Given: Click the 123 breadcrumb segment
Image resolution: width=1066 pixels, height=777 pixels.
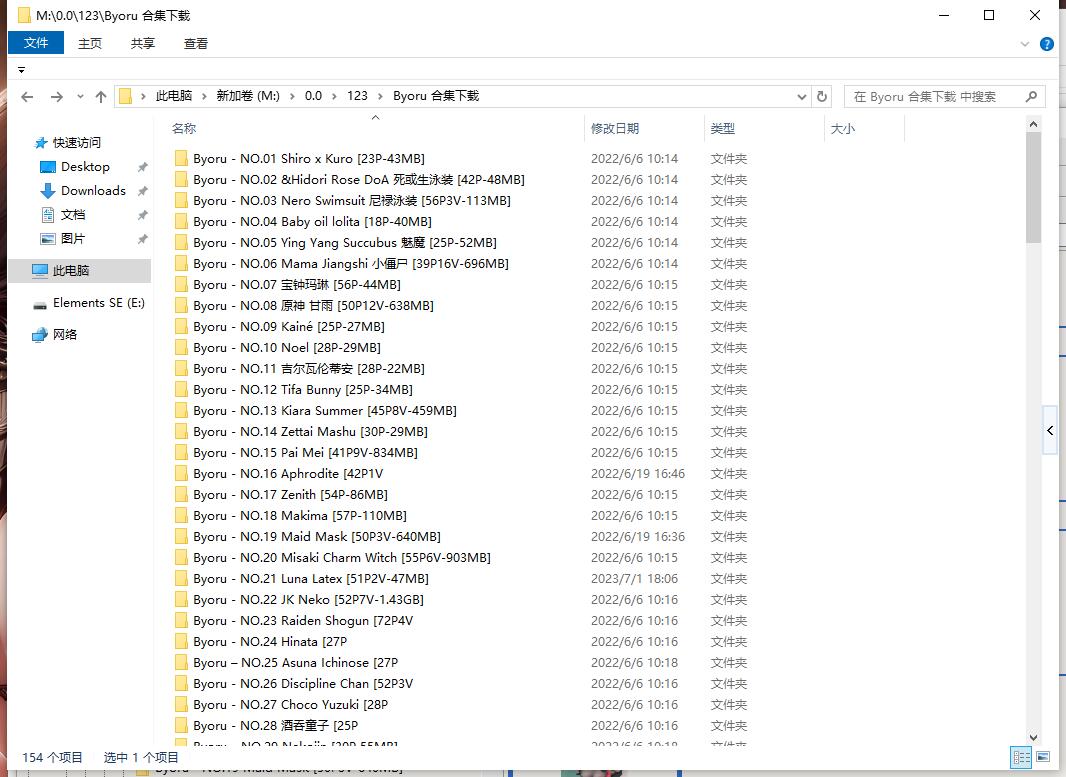Looking at the screenshot, I should pos(358,96).
